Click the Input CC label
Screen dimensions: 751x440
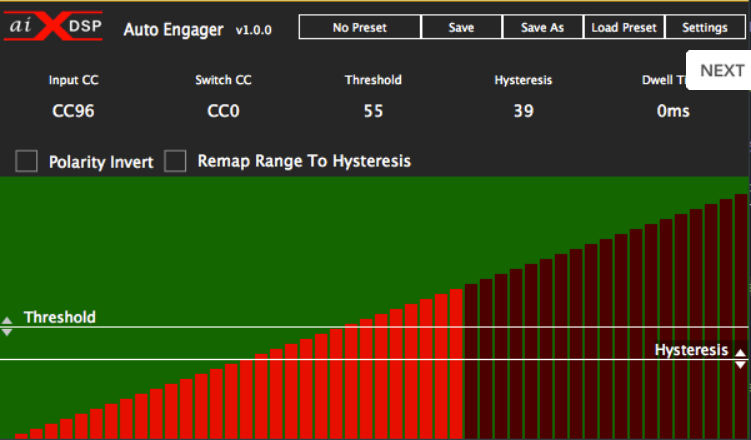tap(73, 80)
